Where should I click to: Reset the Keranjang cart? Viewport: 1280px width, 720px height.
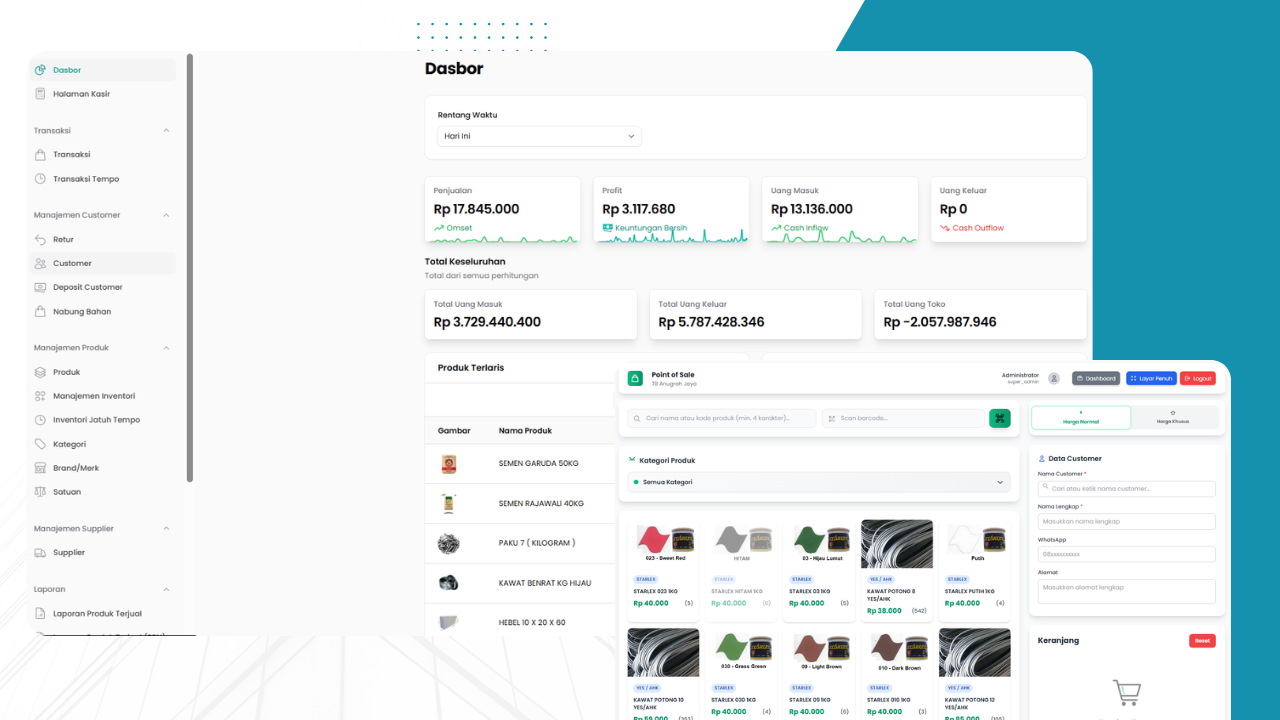tap(1202, 640)
